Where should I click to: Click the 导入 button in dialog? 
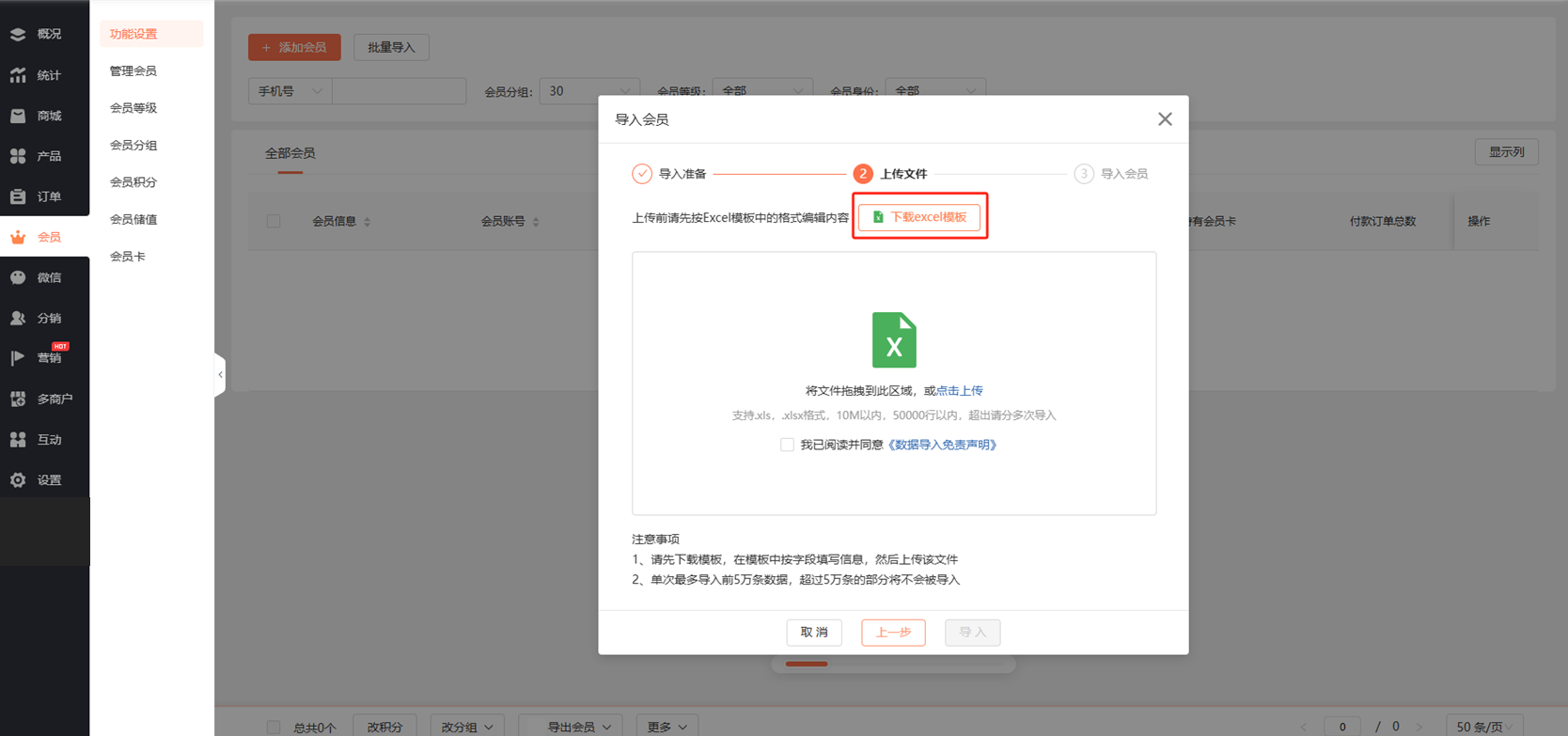pos(972,633)
